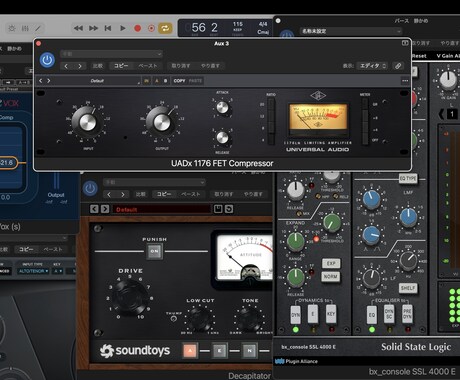
Task: Click the Decapitator reset arrow icon
Action: 229,209
